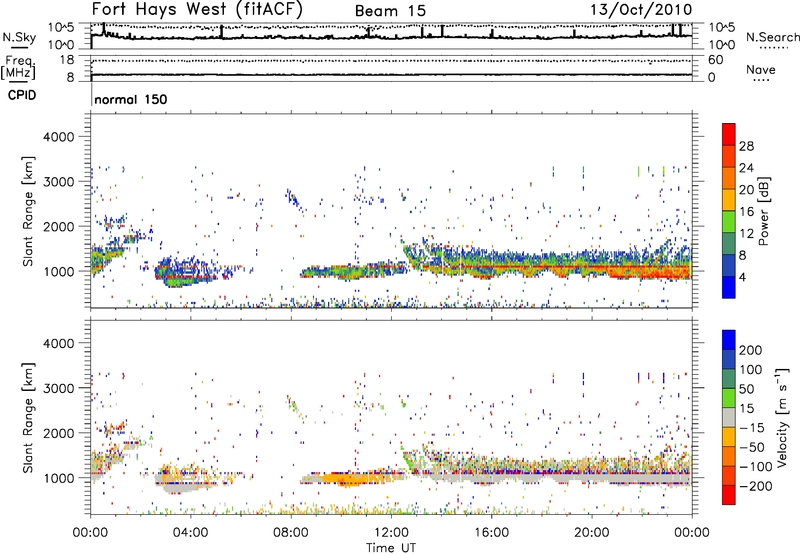Click the 16:00 time axis label
Image resolution: width=800 pixels, height=554 pixels.
[x=491, y=533]
